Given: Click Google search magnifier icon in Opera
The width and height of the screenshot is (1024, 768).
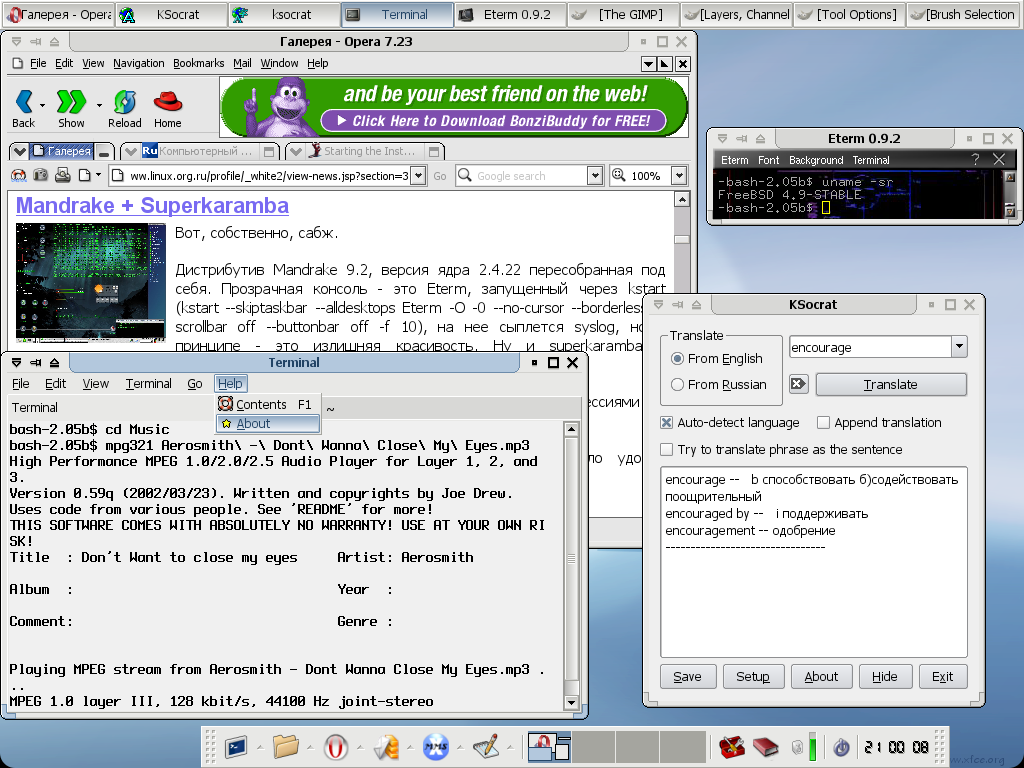Looking at the screenshot, I should (465, 175).
